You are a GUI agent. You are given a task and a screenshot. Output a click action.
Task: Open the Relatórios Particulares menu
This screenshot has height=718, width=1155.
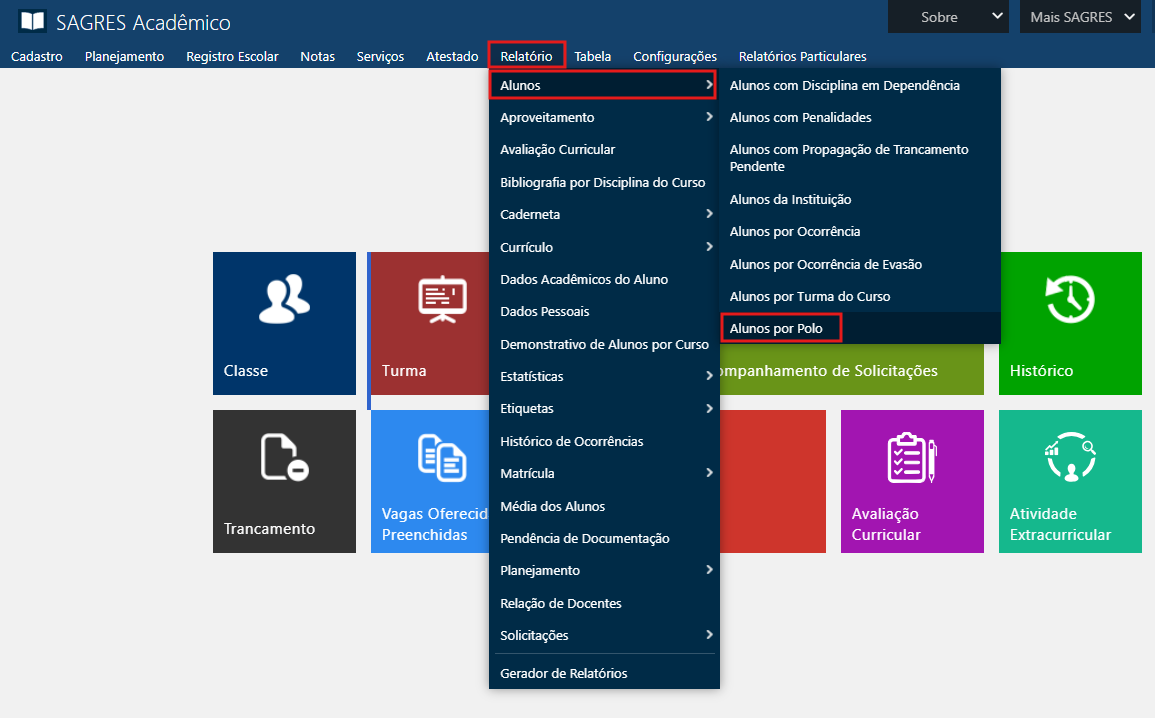coord(802,56)
